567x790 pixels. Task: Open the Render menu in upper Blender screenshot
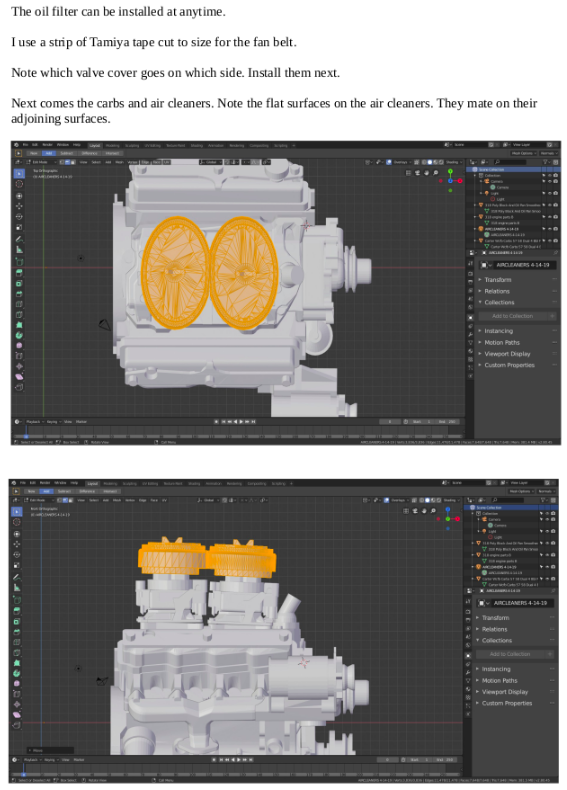point(47,145)
